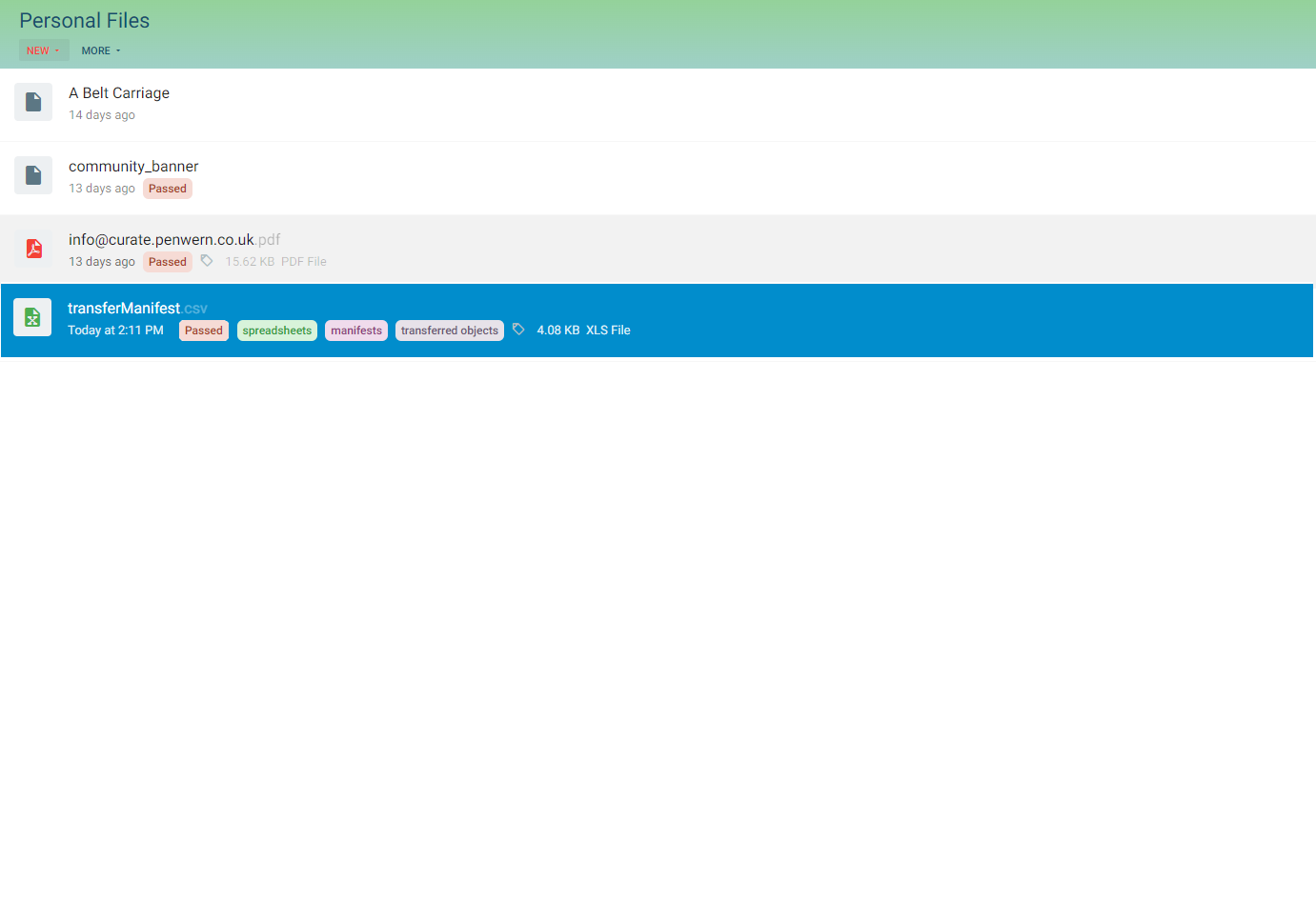Open the MORE dropdown menu

101,50
